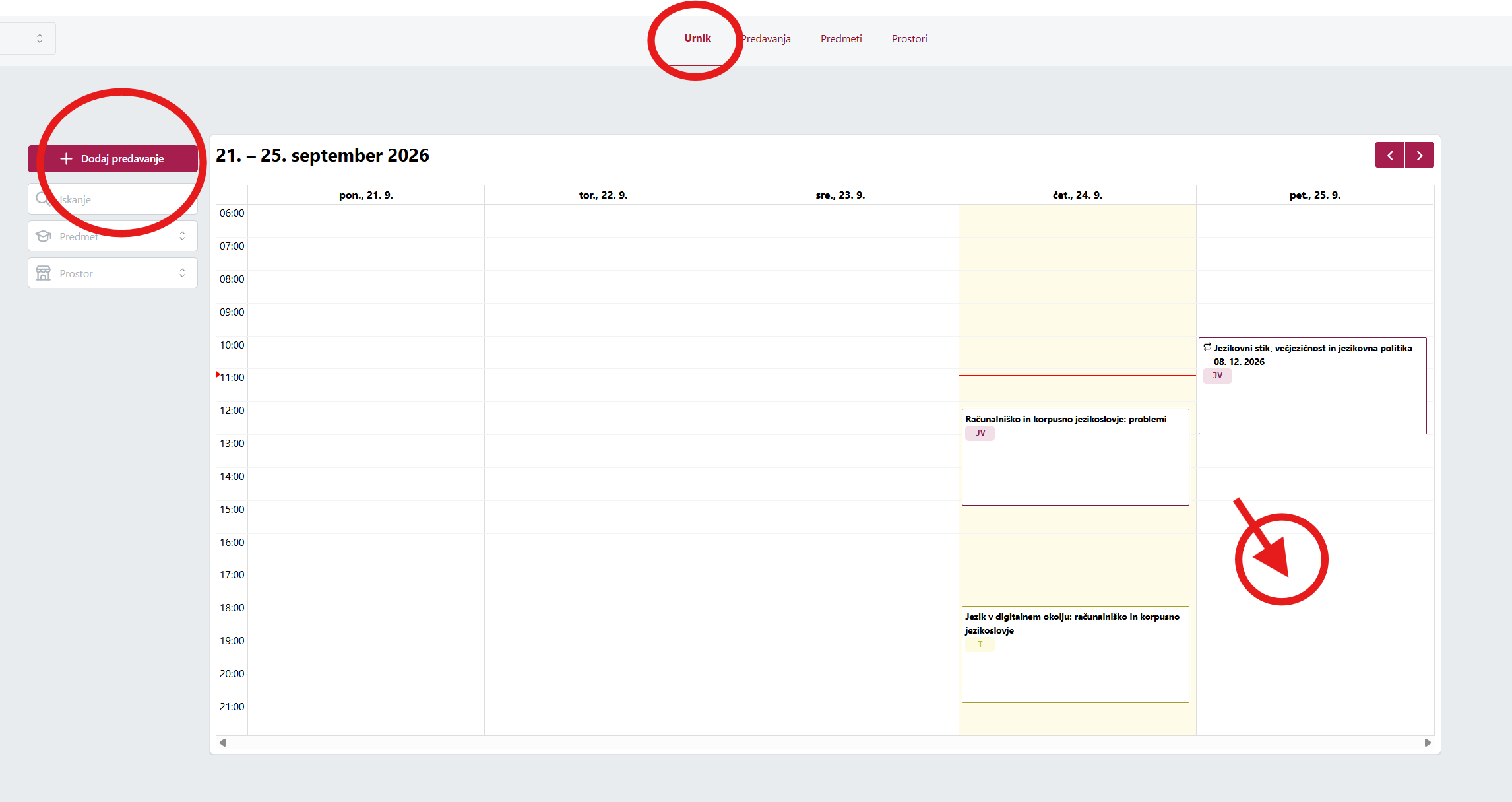
Task: Switch to the Predavanja tab
Action: pyautogui.click(x=765, y=39)
